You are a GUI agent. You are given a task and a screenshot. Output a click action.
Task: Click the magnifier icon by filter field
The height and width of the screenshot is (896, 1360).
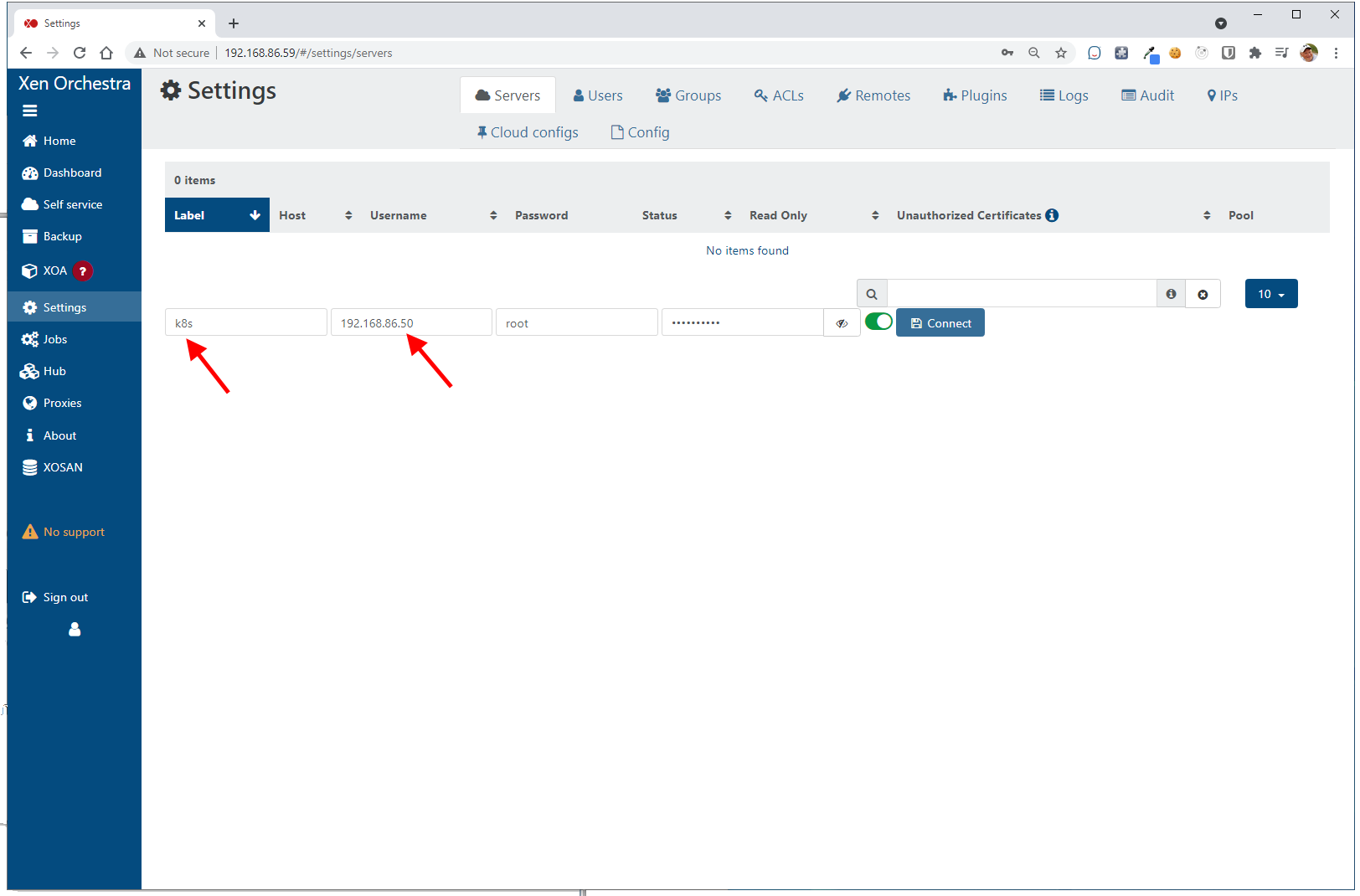tap(872, 295)
